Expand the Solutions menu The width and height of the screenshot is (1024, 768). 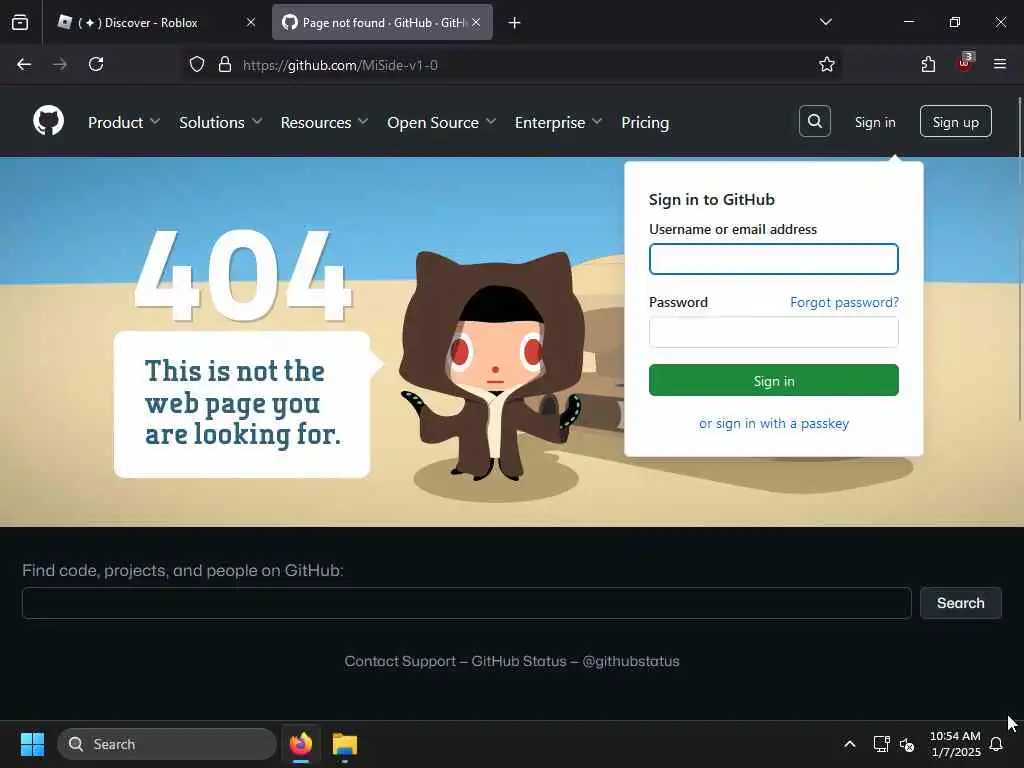[x=221, y=122]
